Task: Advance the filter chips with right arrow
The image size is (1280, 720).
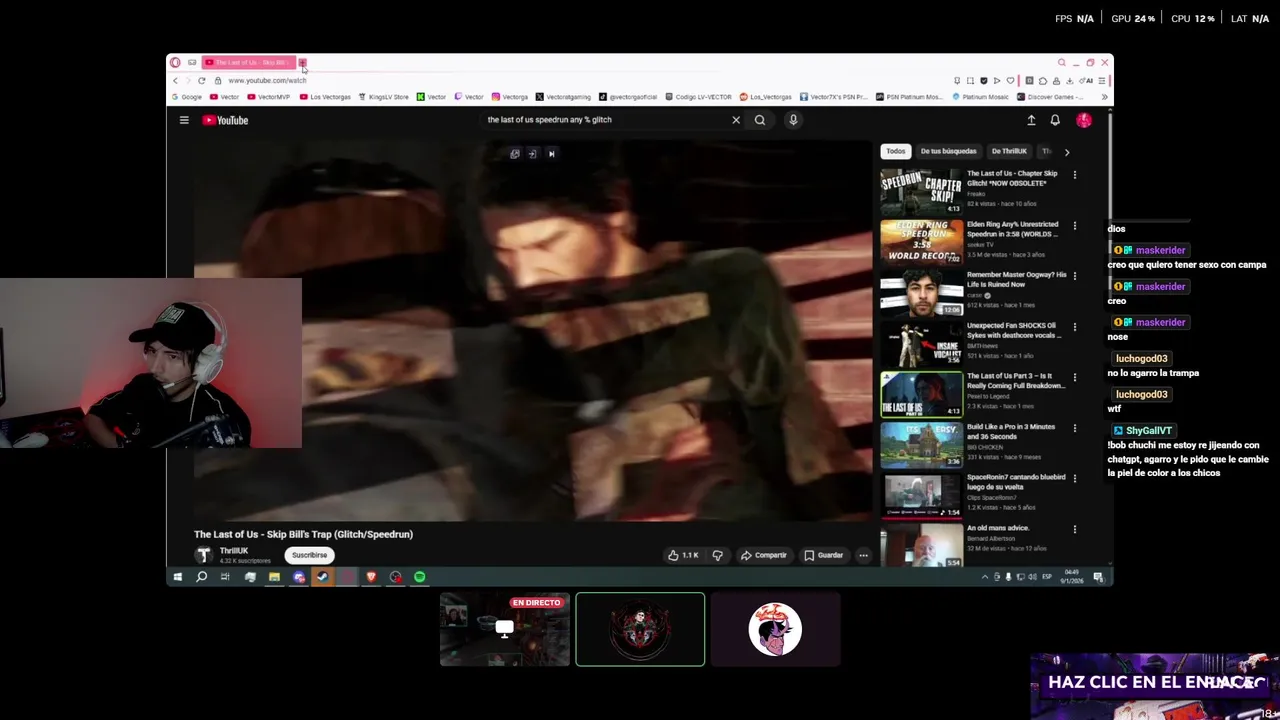Action: click(x=1066, y=152)
